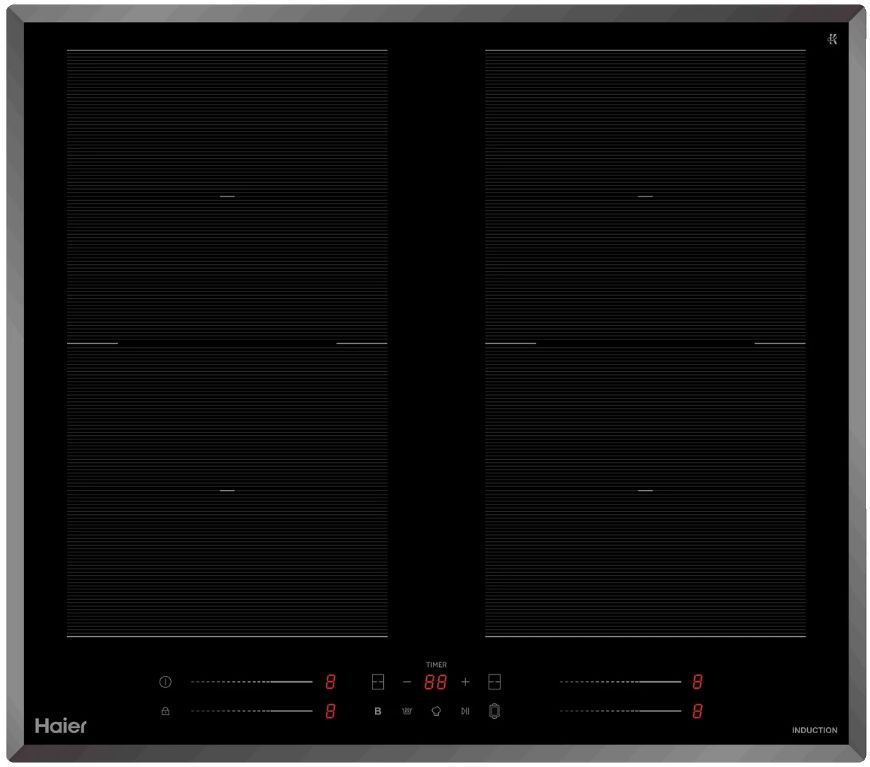Tap the lower right zone power digit
870x767 pixels.
[x=697, y=711]
